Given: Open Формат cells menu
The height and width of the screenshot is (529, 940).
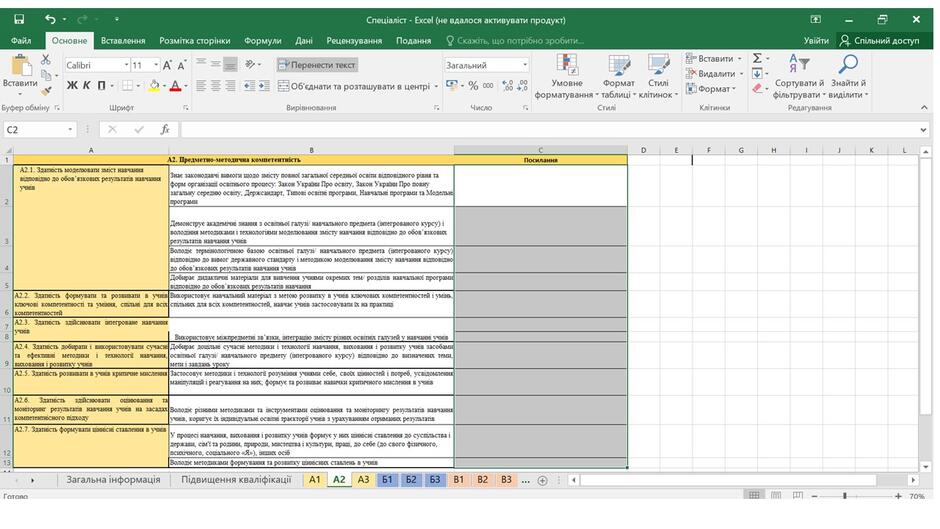Looking at the screenshot, I should [711, 88].
